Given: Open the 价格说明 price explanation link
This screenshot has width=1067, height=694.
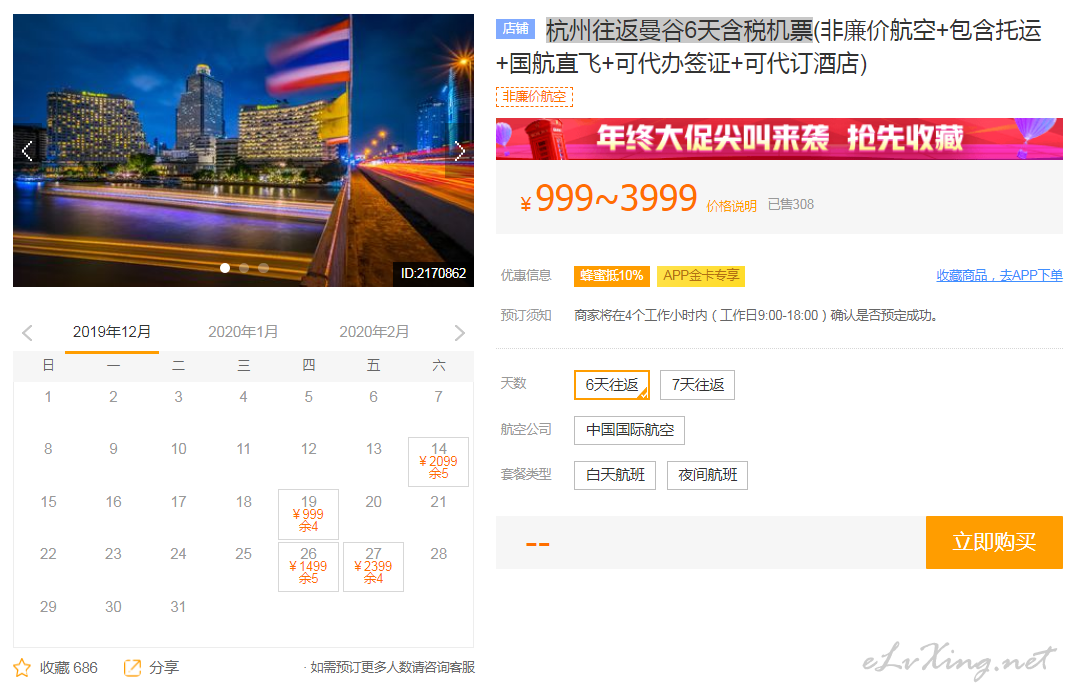Looking at the screenshot, I should click(x=732, y=206).
